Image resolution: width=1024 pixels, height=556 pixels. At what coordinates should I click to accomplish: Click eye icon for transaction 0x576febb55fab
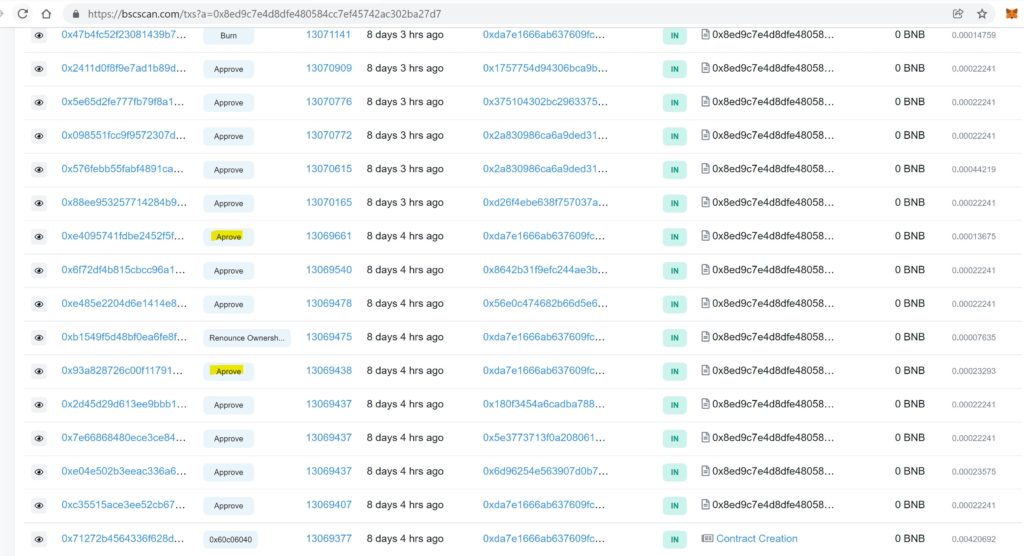pyautogui.click(x=39, y=170)
